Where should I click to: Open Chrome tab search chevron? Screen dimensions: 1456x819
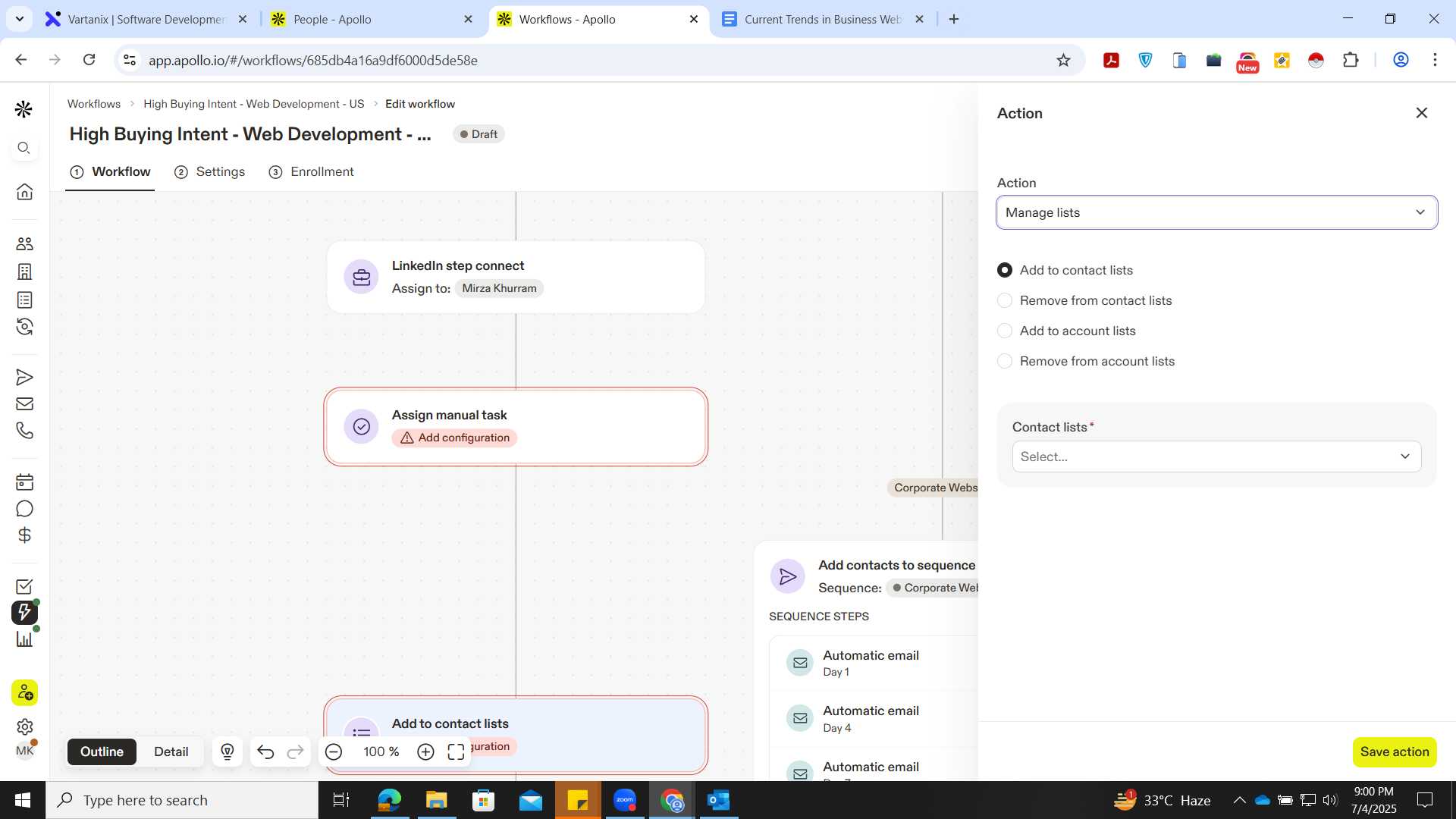19,19
